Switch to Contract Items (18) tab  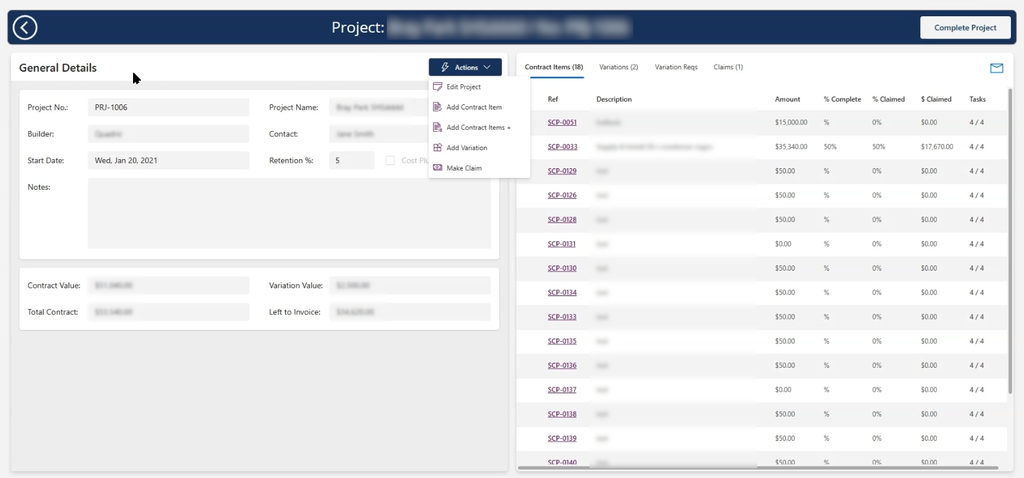[x=554, y=67]
